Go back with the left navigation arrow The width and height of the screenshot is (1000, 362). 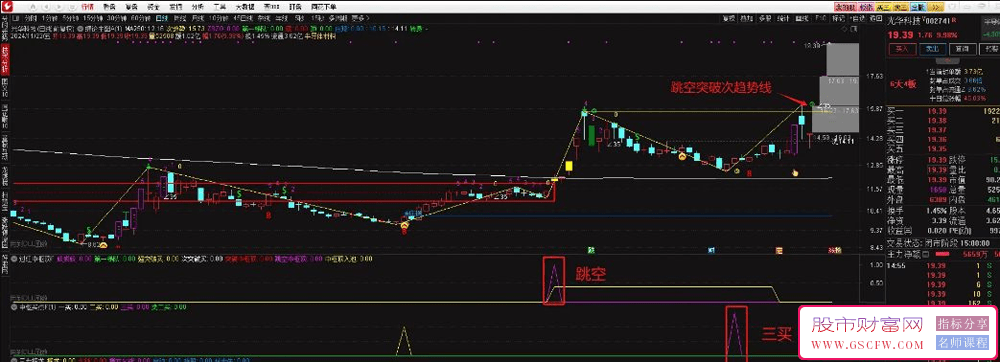coord(47,6)
